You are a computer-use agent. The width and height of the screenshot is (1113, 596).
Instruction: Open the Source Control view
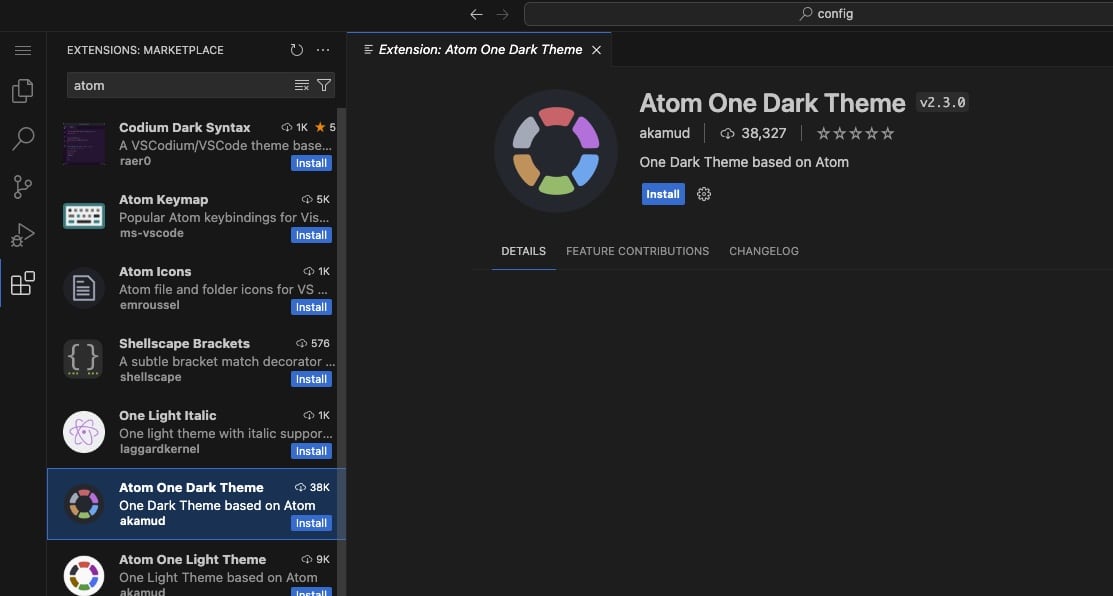coord(23,187)
